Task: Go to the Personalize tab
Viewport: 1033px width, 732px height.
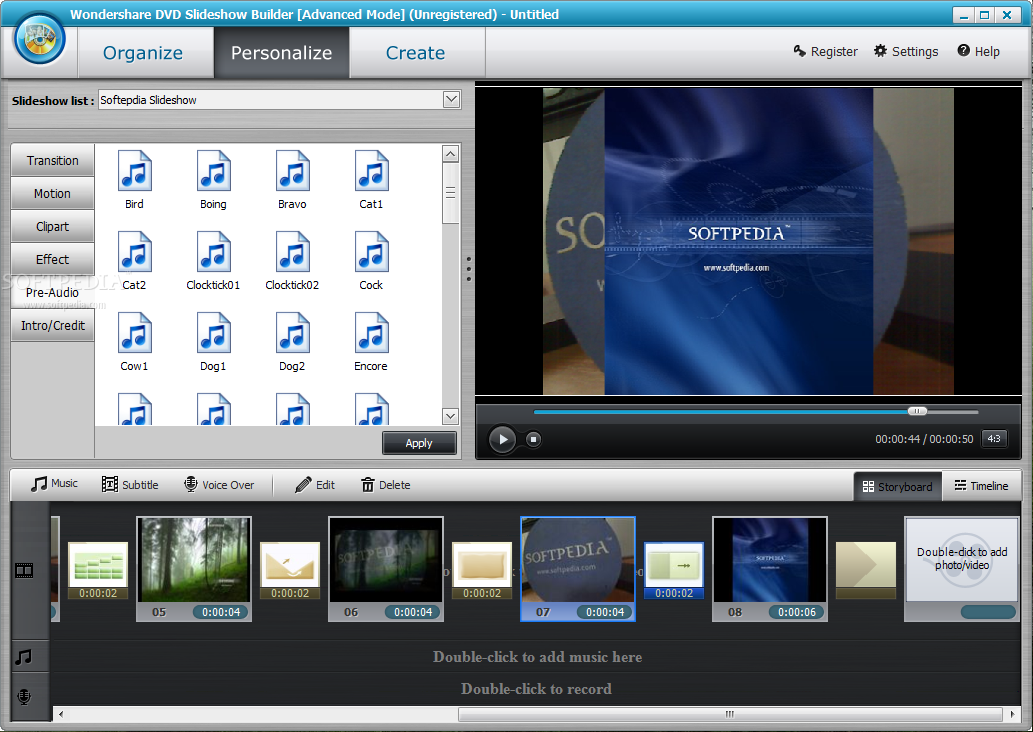Action: (x=281, y=53)
